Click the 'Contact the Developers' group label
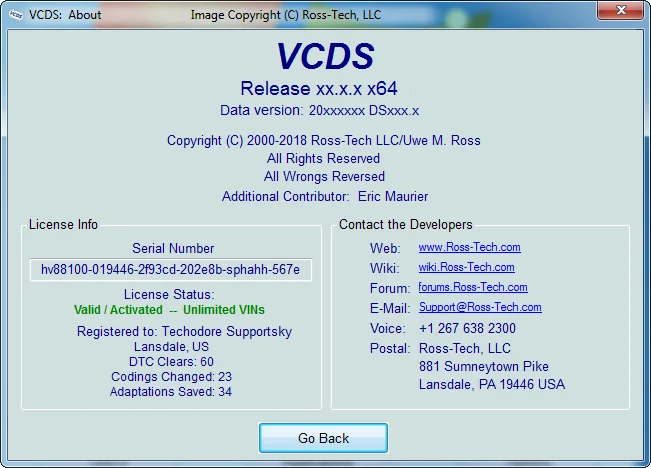The height and width of the screenshot is (468, 651). pos(406,224)
